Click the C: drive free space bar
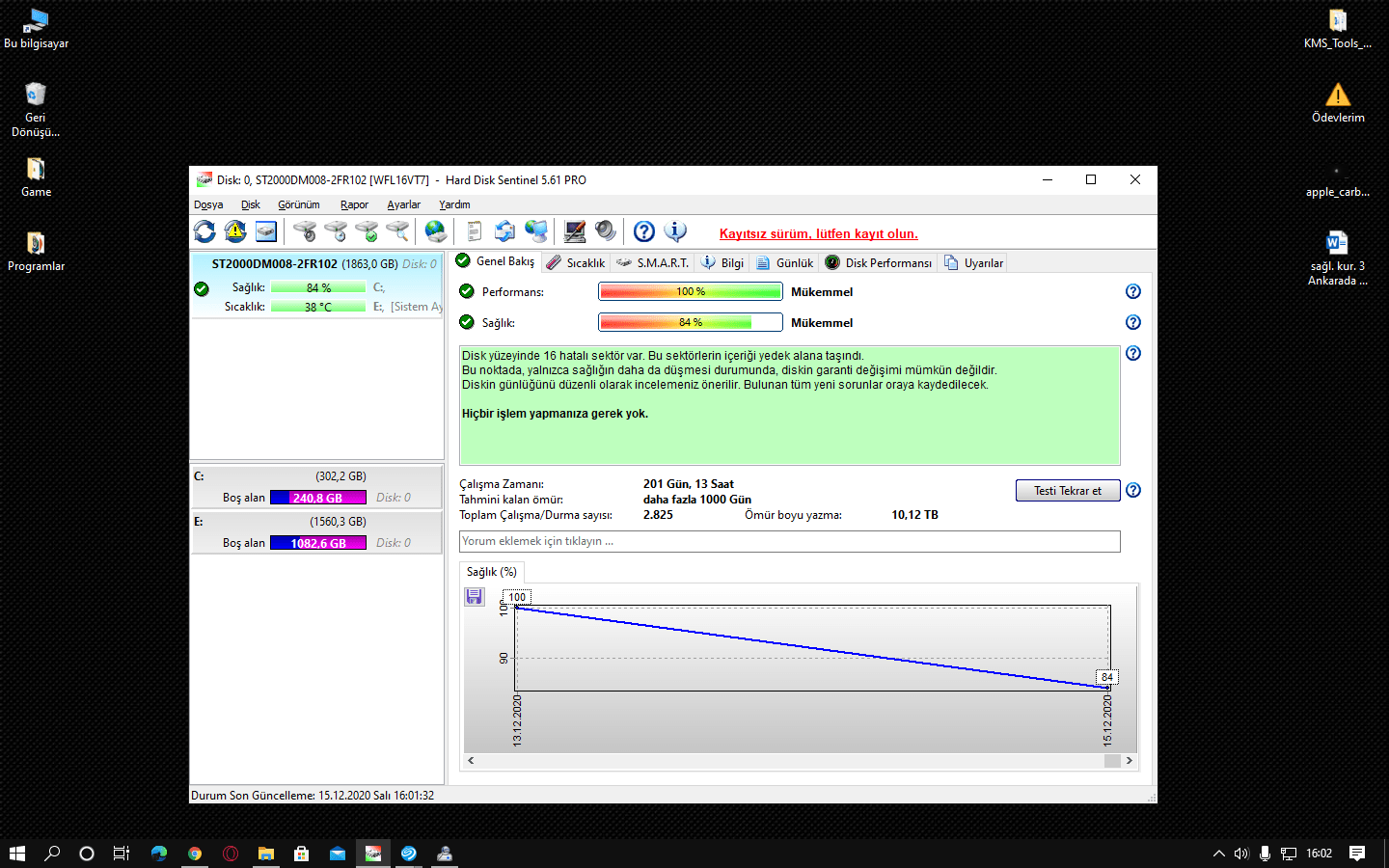 tap(318, 498)
